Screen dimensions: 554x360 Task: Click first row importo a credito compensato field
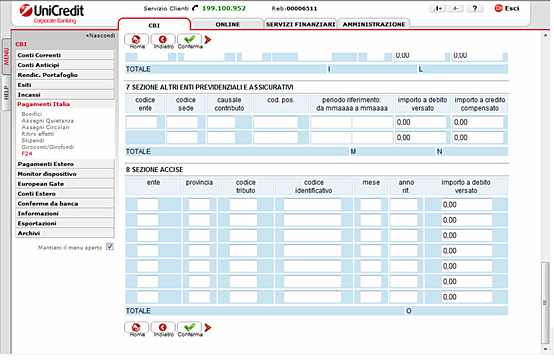[478, 122]
